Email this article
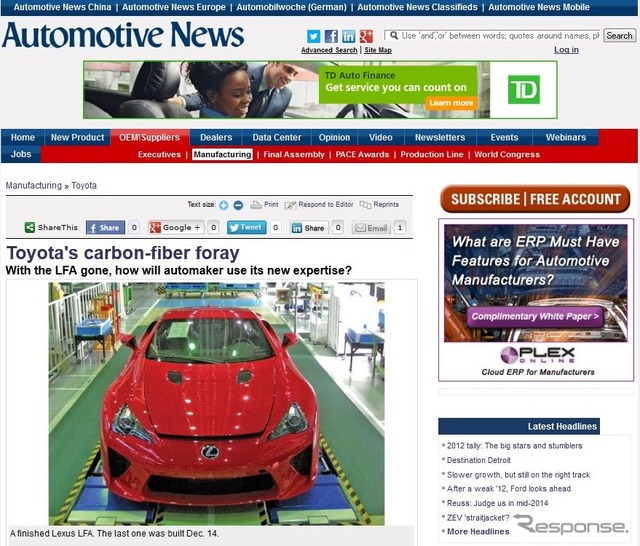 pyautogui.click(x=371, y=228)
